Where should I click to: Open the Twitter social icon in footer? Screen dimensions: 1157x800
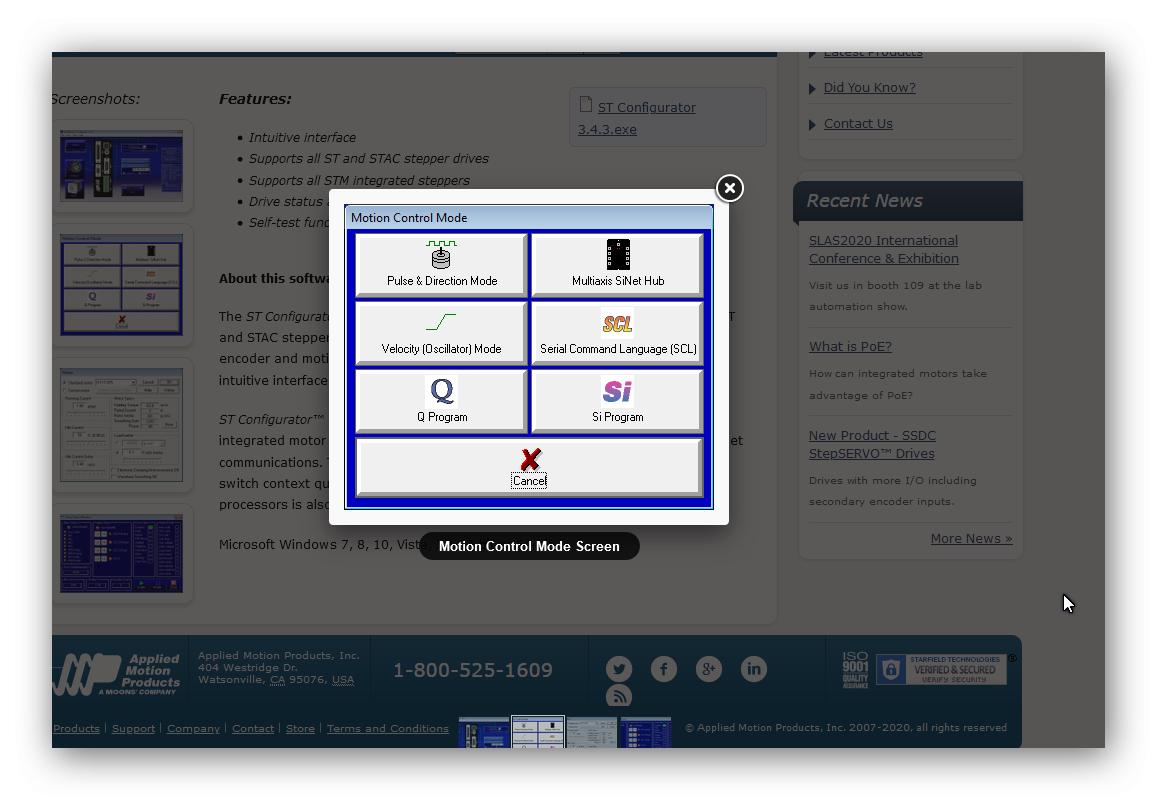click(619, 669)
